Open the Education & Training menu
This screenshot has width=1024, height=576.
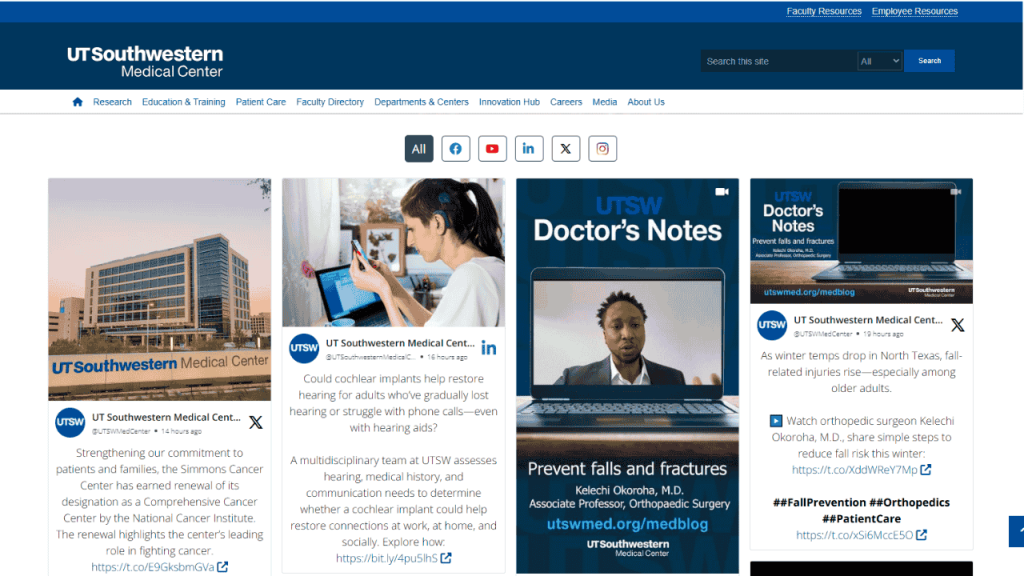tap(183, 102)
